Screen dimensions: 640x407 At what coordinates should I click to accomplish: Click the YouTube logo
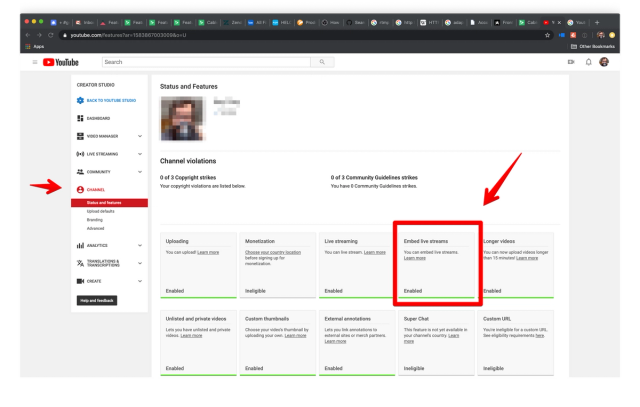click(x=61, y=62)
